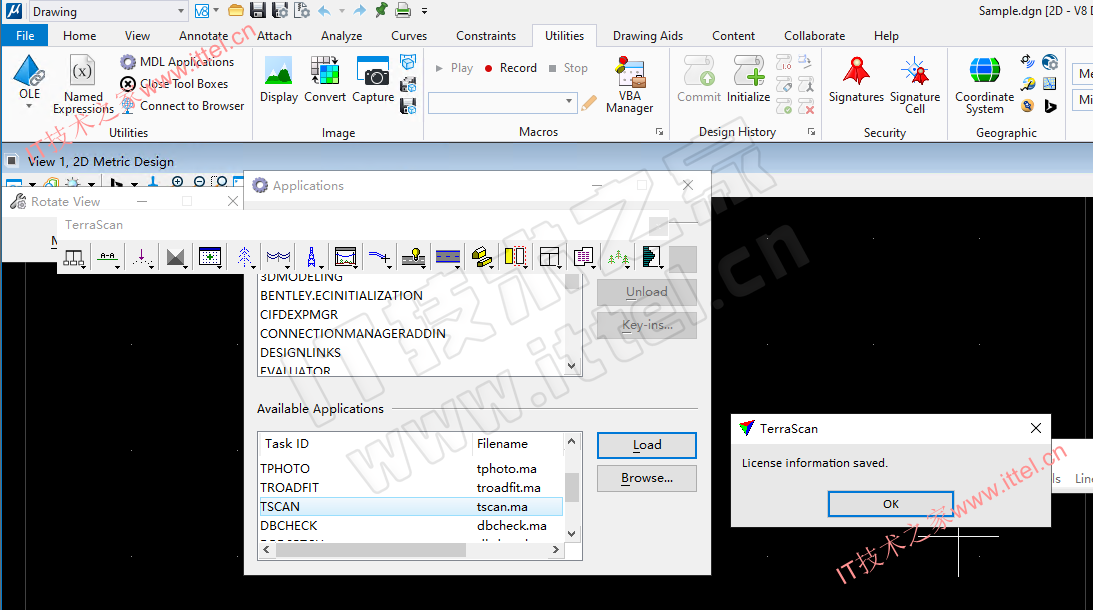Image resolution: width=1093 pixels, height=610 pixels.
Task: Switch to the Home ribbon tab
Action: (79, 36)
